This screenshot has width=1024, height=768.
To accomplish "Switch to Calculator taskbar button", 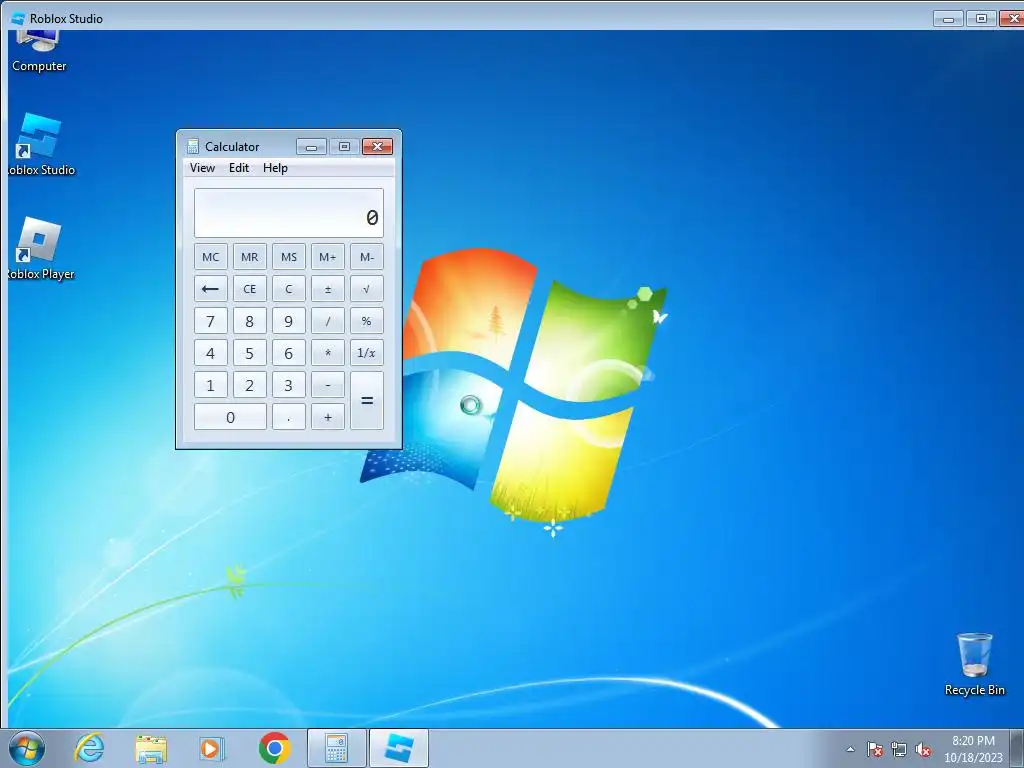I will tap(336, 748).
